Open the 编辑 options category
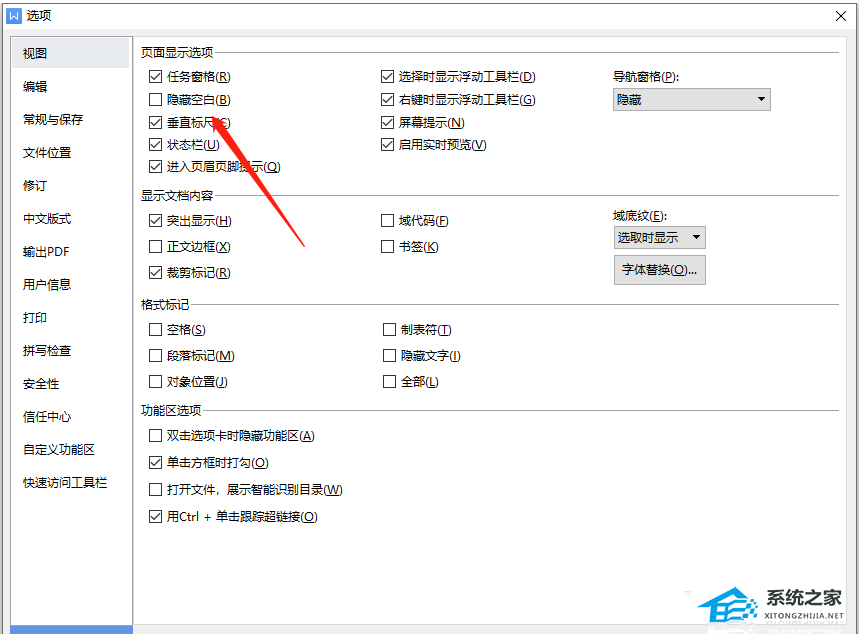Viewport: 859px width, 634px height. pyautogui.click(x=35, y=87)
